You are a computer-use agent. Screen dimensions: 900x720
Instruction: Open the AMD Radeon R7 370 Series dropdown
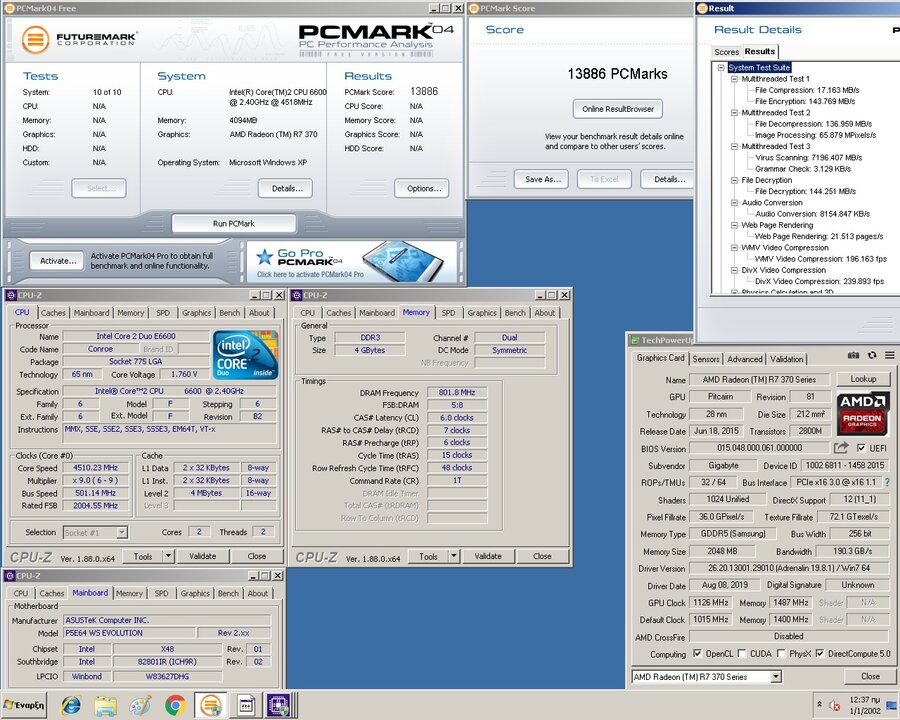775,676
